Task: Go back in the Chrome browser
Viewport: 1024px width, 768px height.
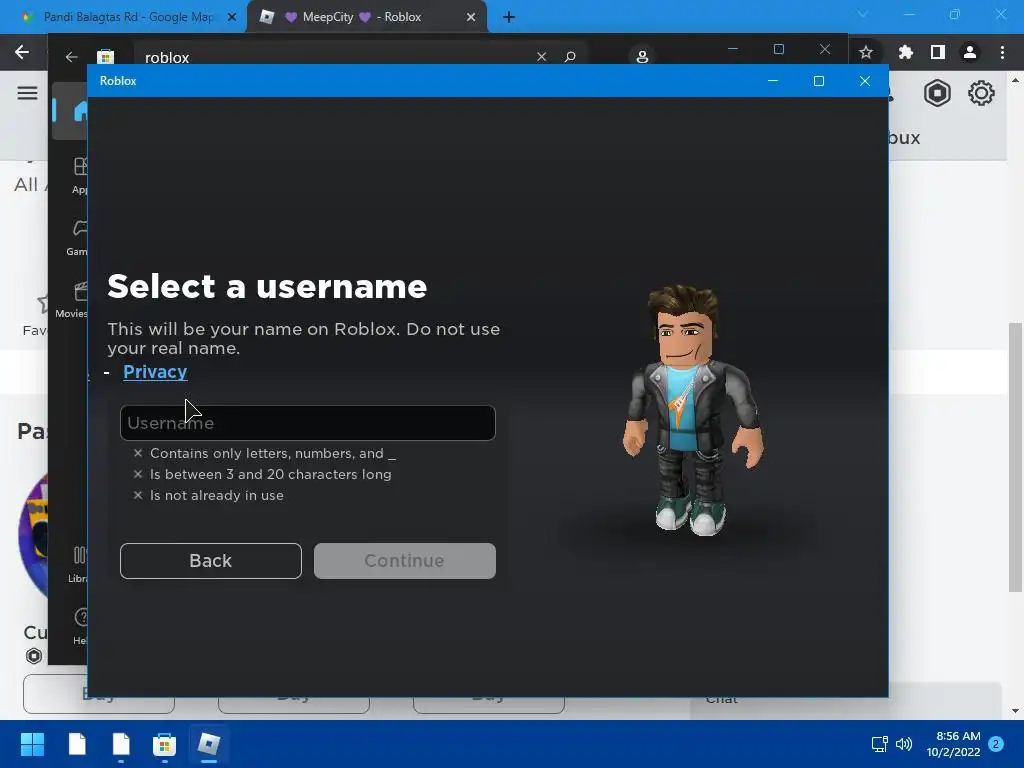Action: point(22,52)
